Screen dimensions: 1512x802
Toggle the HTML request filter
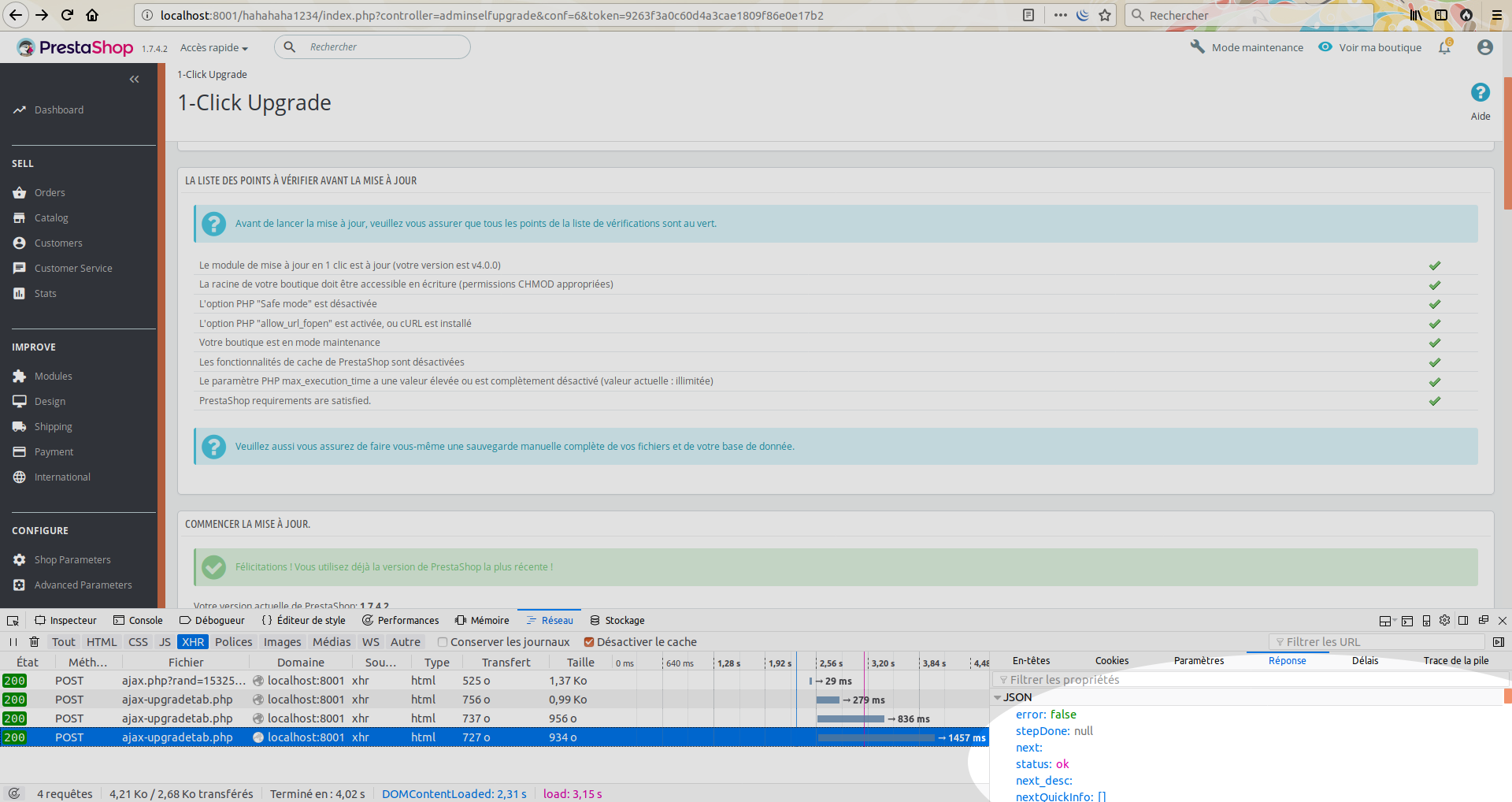click(102, 642)
